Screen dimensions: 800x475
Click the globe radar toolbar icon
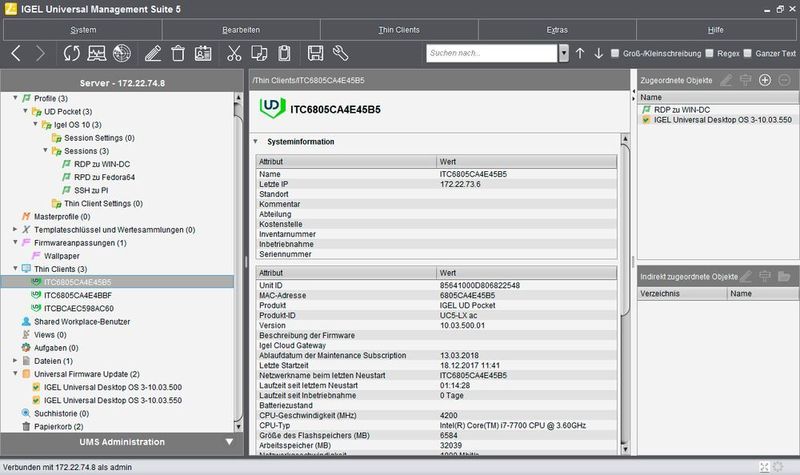121,53
